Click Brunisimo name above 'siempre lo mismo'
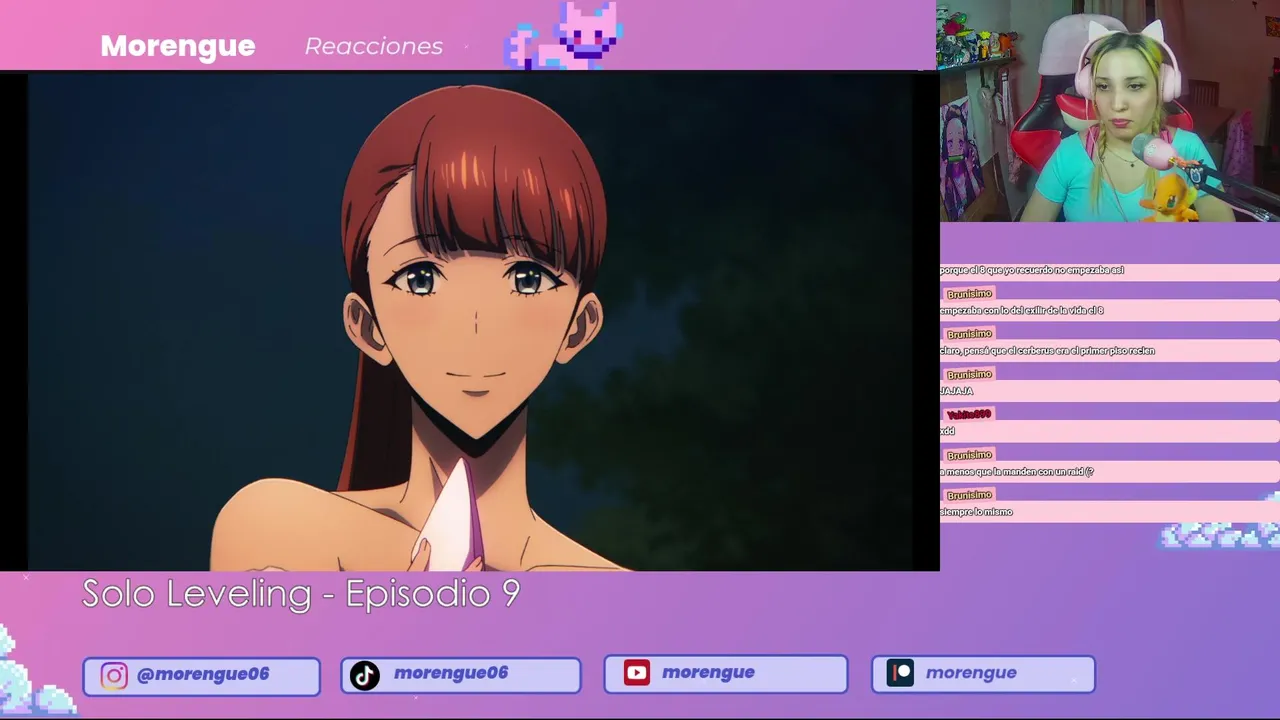 [x=969, y=495]
